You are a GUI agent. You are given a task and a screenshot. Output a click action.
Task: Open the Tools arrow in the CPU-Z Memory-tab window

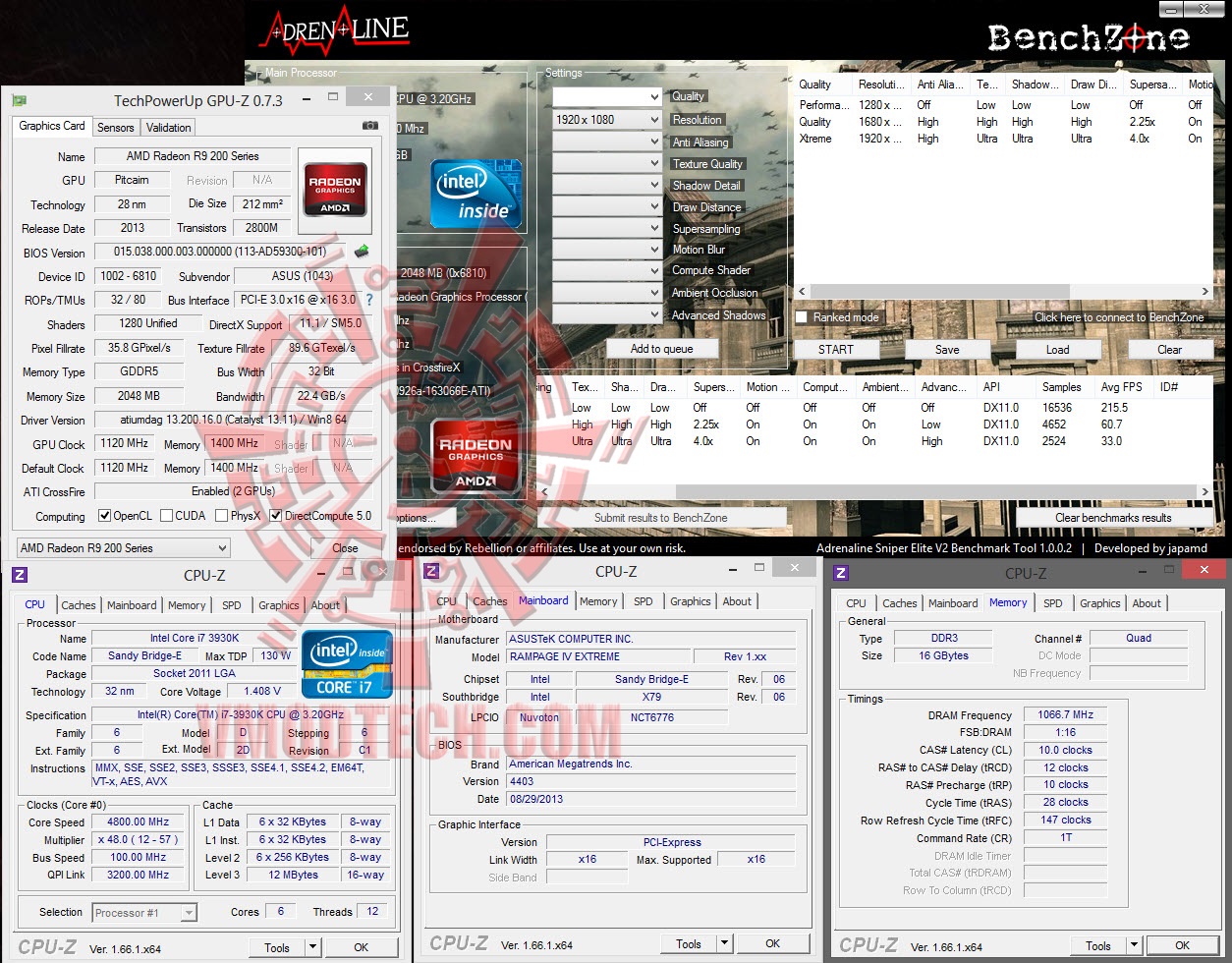(x=1133, y=945)
